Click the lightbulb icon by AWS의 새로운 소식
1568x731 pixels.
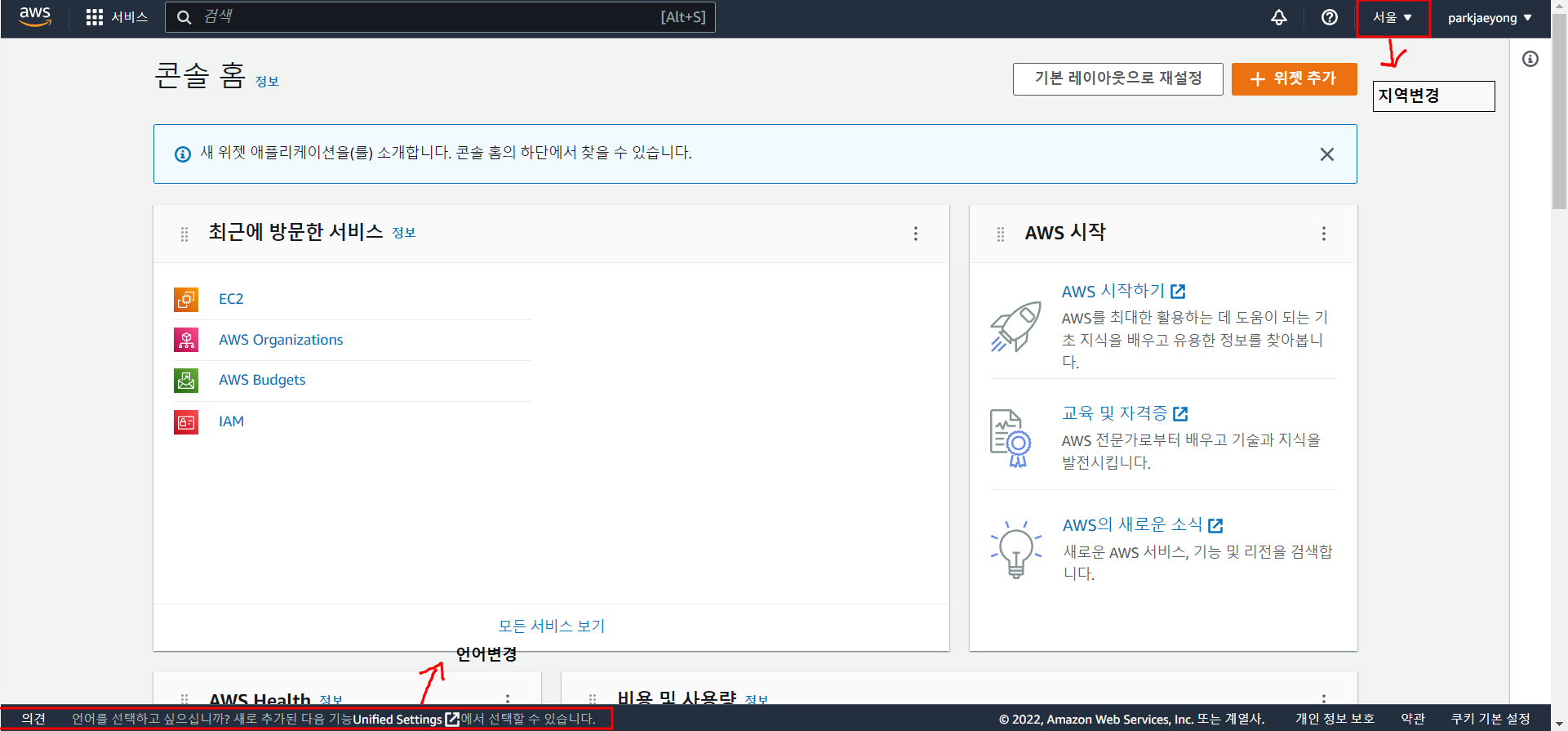pyautogui.click(x=1016, y=549)
